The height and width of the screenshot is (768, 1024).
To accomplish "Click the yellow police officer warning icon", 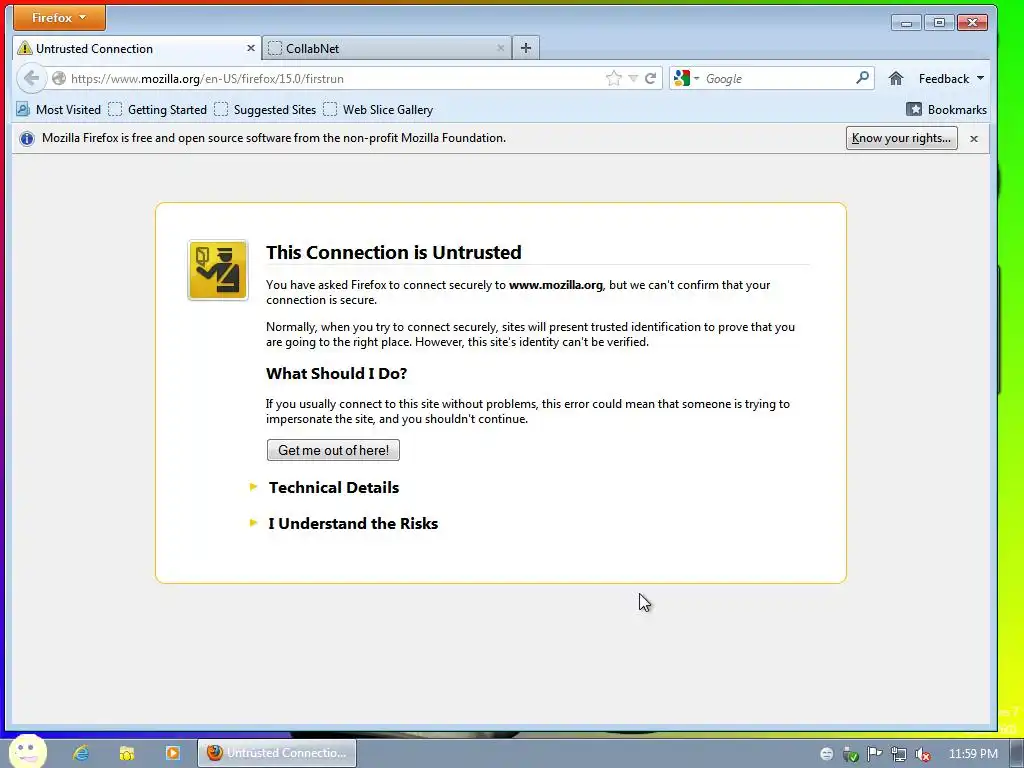I will coord(218,270).
